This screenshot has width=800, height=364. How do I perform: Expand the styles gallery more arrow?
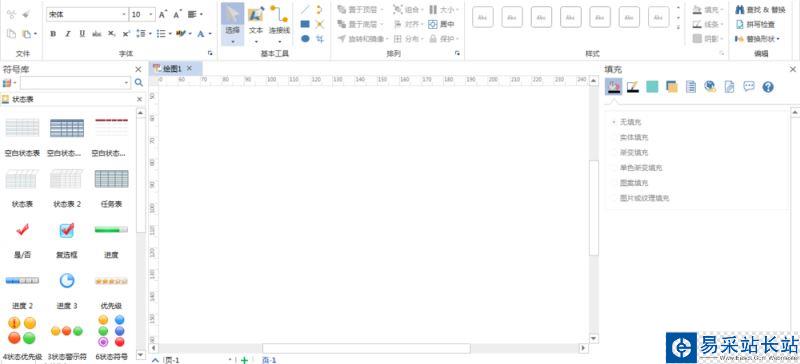(x=678, y=27)
